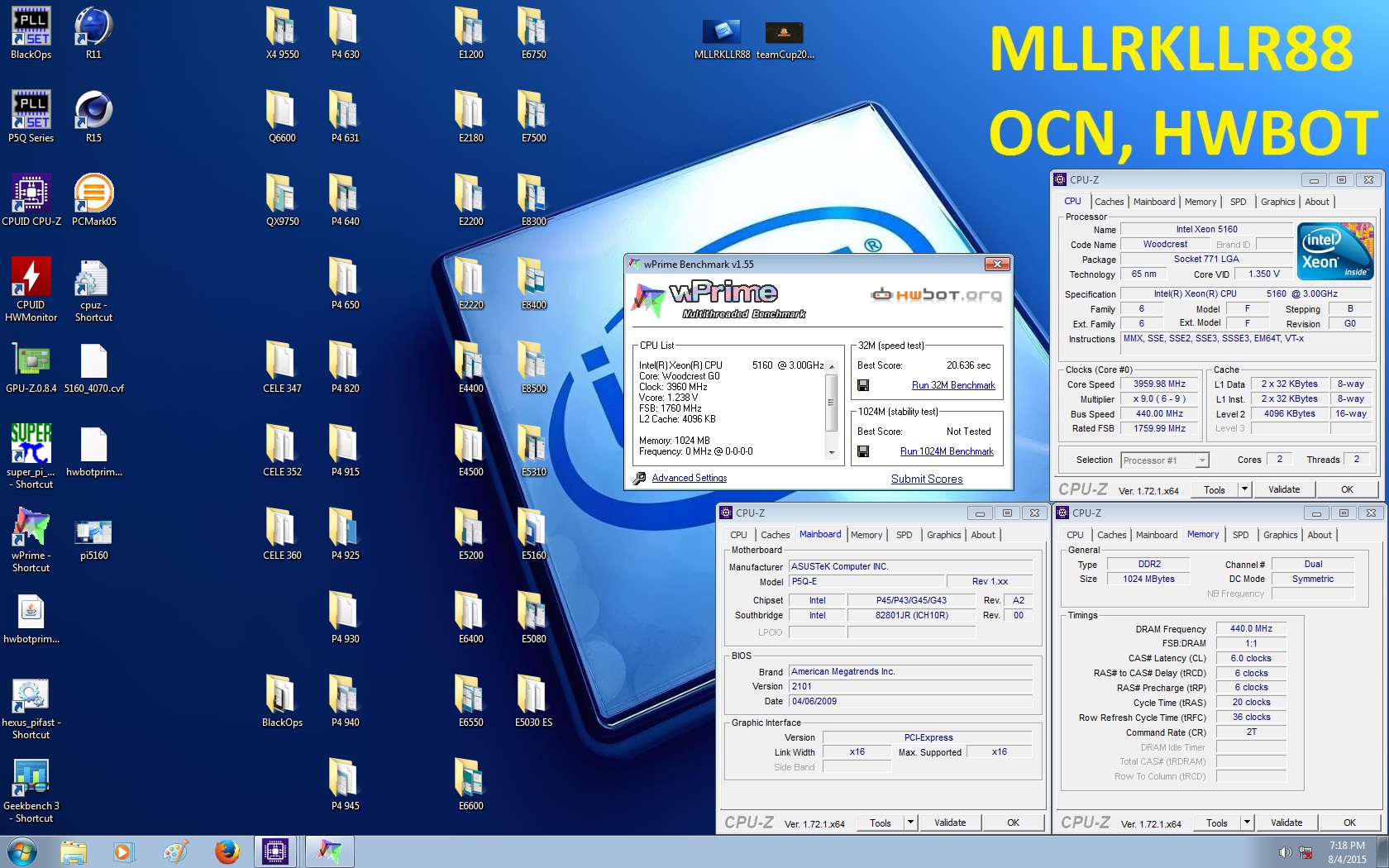Click the HWBOT.org logo in wPrime
The height and width of the screenshot is (868, 1389).
[x=936, y=295]
